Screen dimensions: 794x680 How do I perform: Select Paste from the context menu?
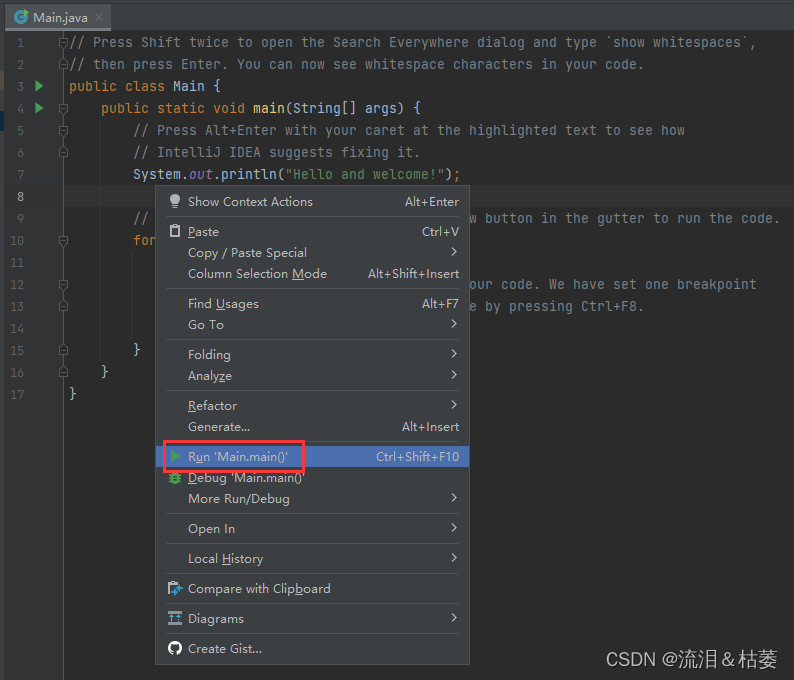312,231
